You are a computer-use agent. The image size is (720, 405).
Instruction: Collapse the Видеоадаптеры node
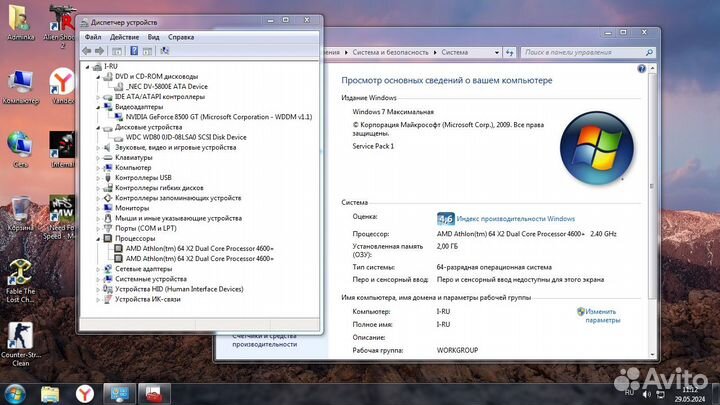coord(98,107)
